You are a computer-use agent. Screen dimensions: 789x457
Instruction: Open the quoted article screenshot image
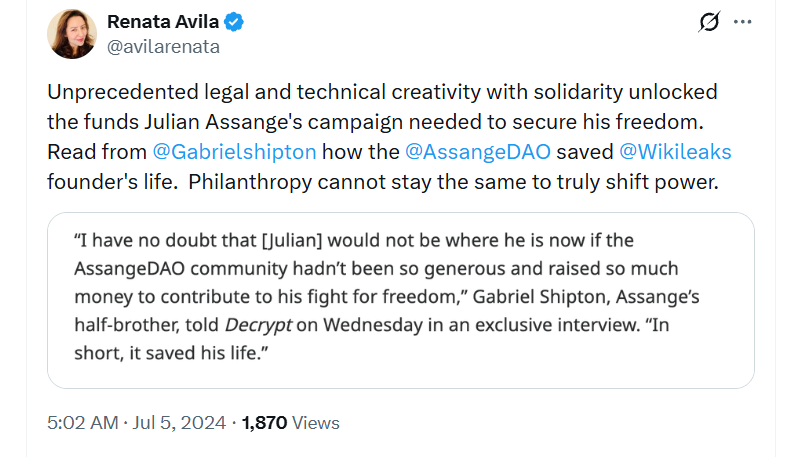pyautogui.click(x=400, y=300)
